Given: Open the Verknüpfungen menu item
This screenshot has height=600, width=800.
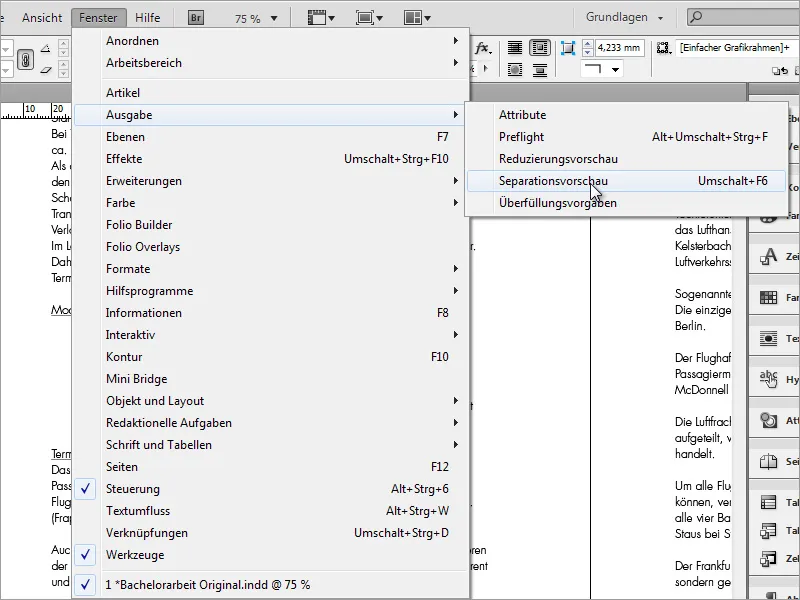Looking at the screenshot, I should click(271, 533).
